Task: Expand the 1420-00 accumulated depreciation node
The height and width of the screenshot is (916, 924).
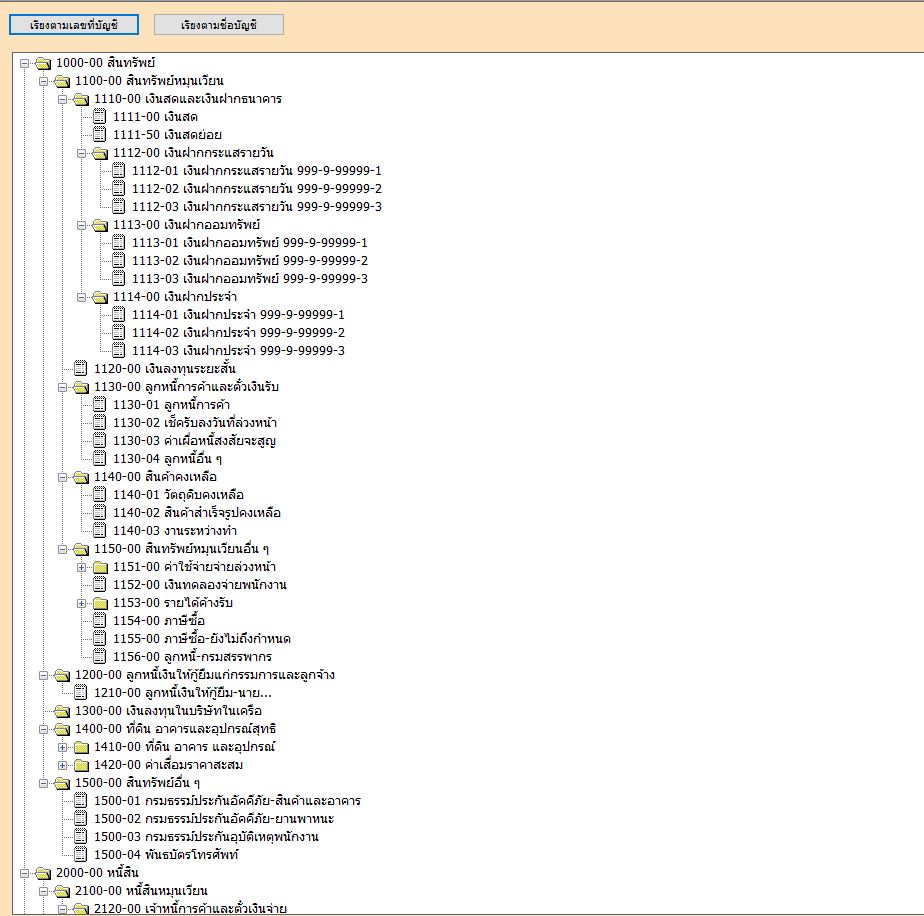Action: (x=63, y=765)
